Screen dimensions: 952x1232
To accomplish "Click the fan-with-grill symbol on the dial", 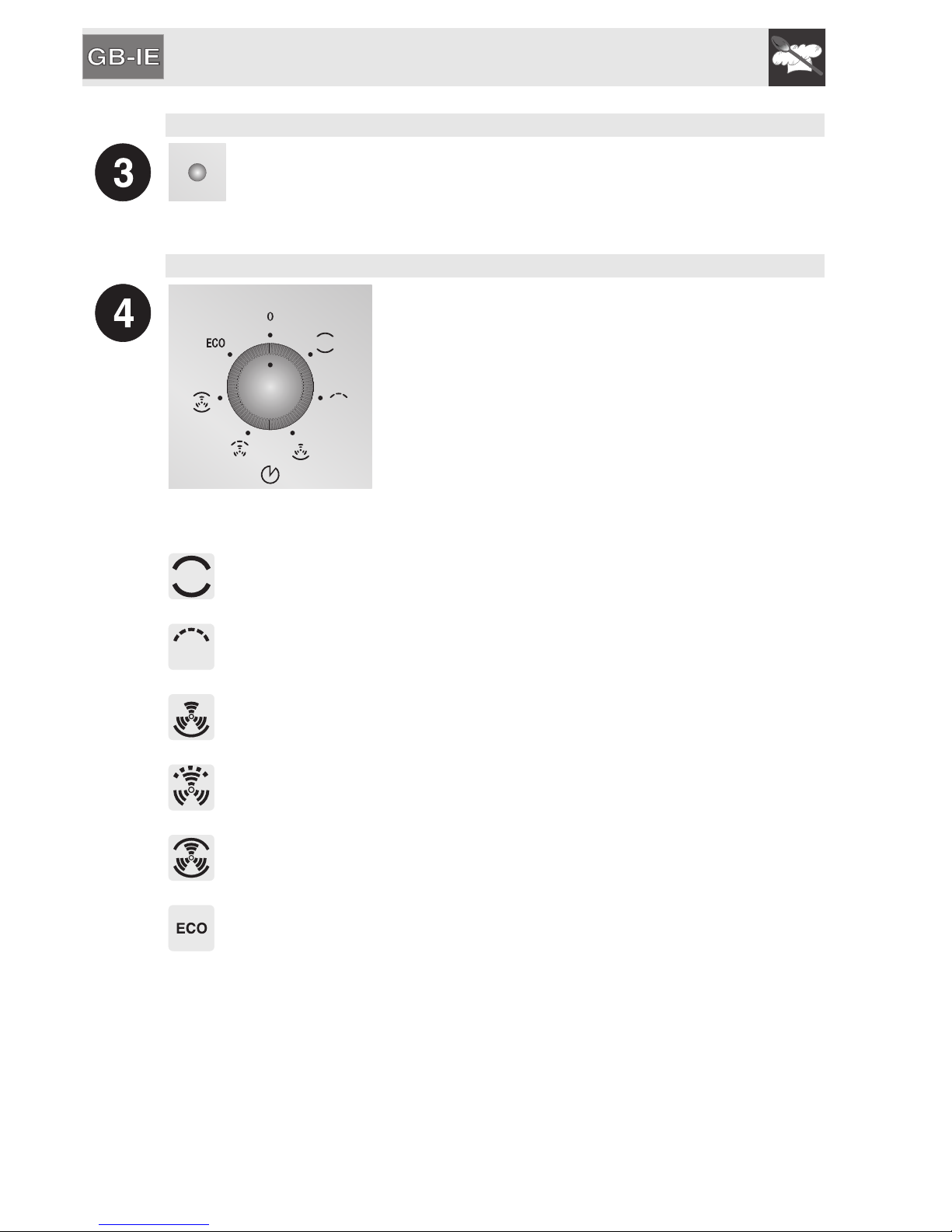I will coord(239,448).
